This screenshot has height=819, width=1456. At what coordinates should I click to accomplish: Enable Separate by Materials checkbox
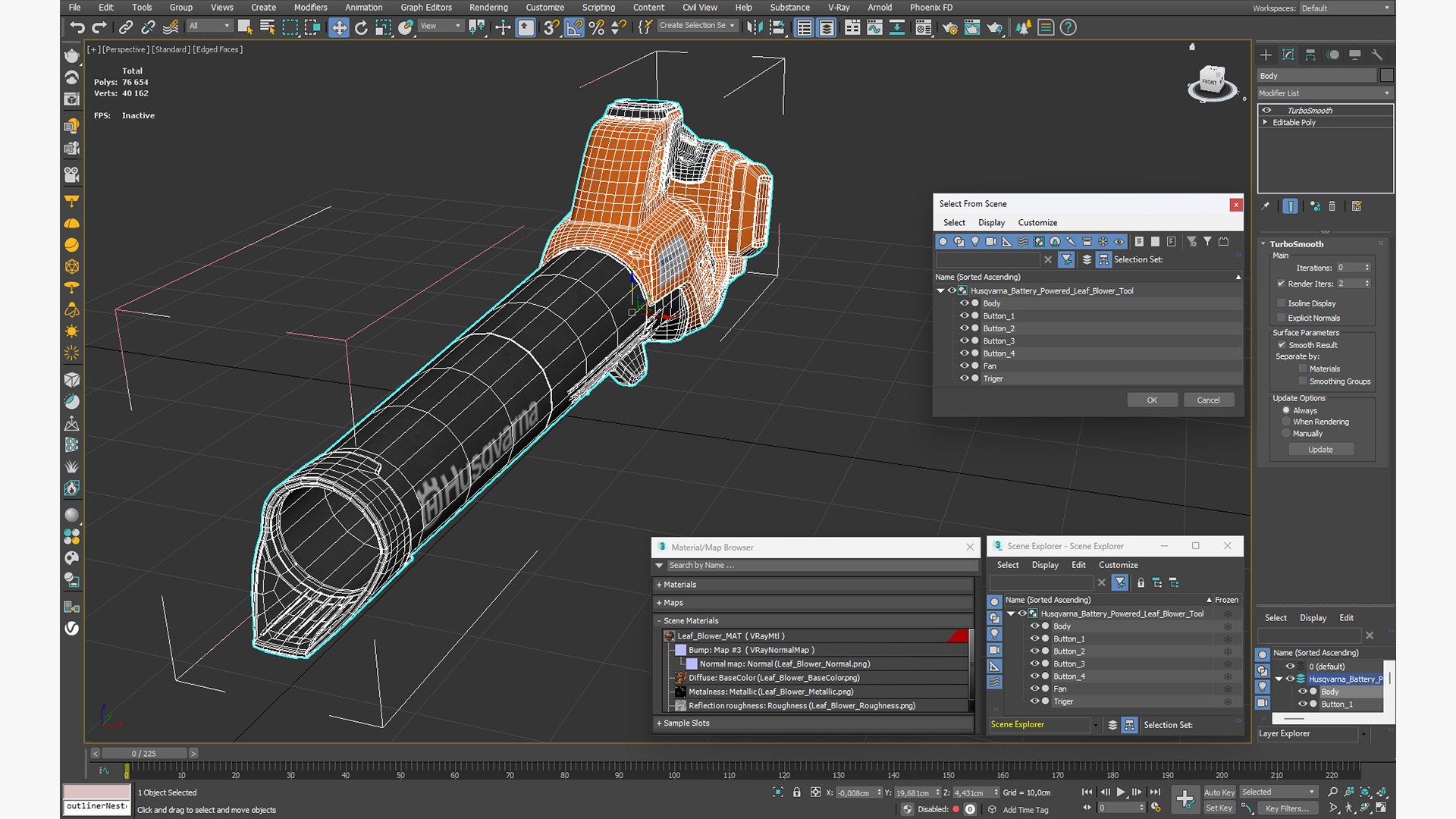click(x=1303, y=369)
